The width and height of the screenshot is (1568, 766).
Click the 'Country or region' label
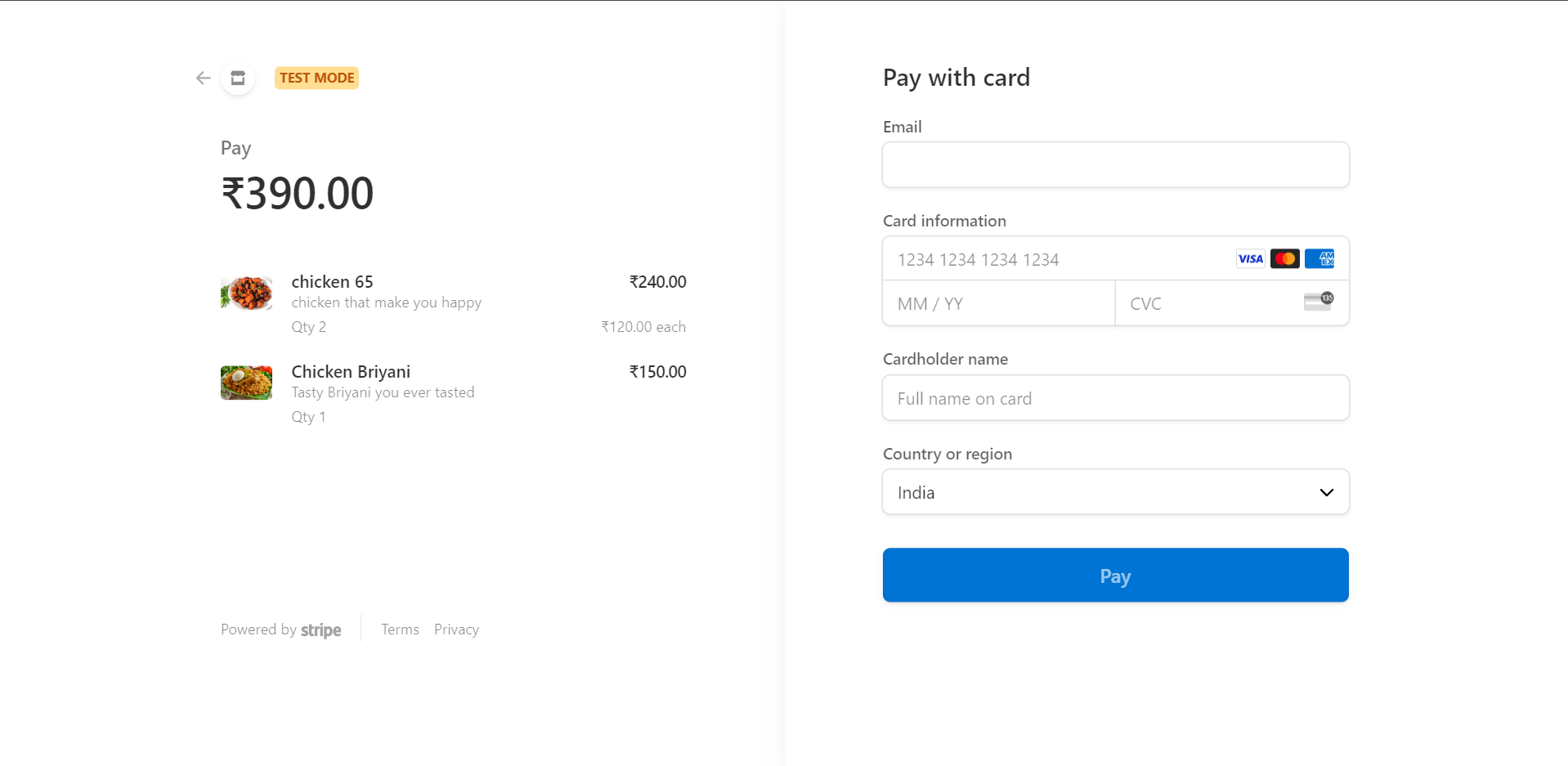948,454
